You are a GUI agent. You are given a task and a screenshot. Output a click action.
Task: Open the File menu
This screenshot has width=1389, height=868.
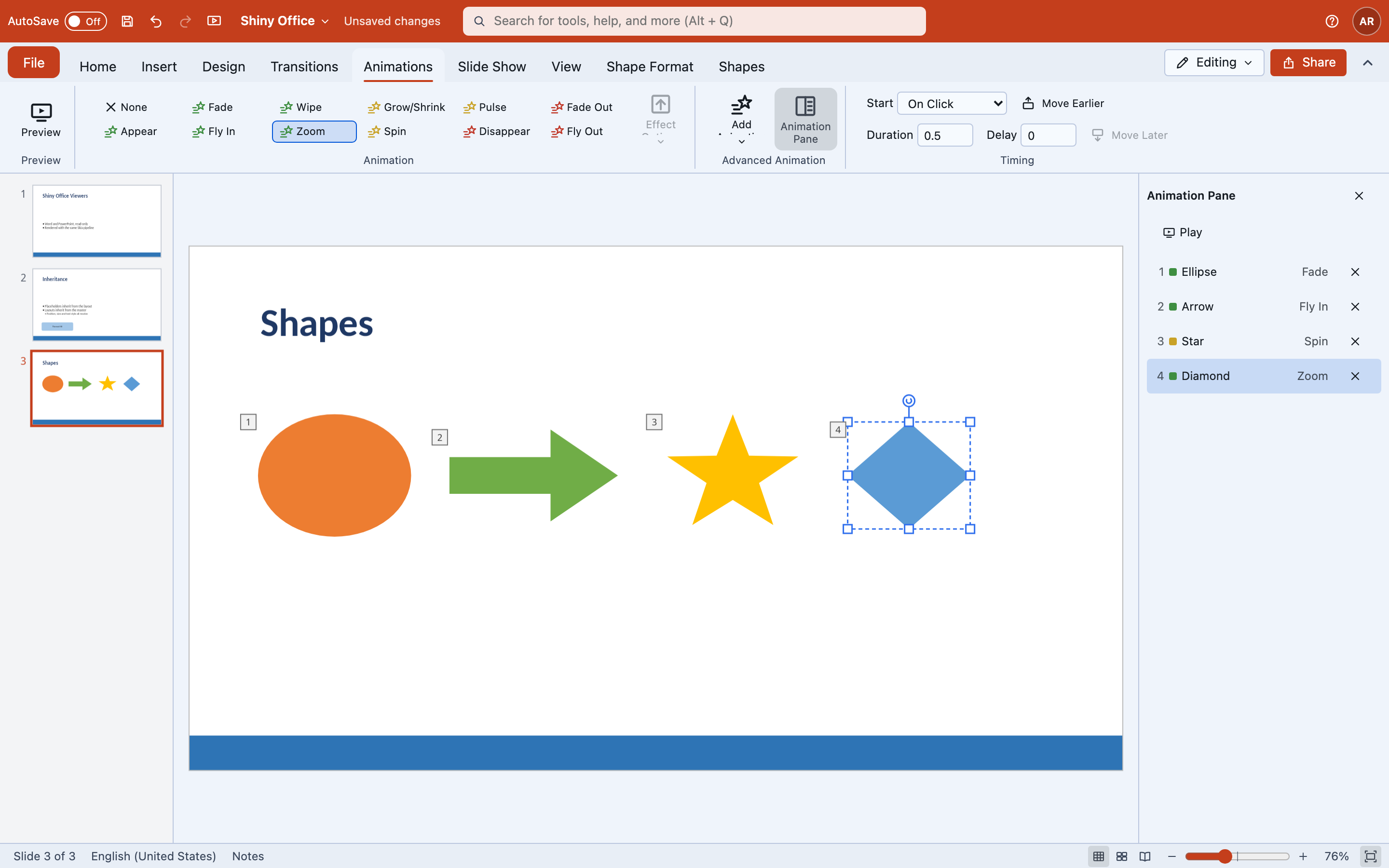coord(34,63)
